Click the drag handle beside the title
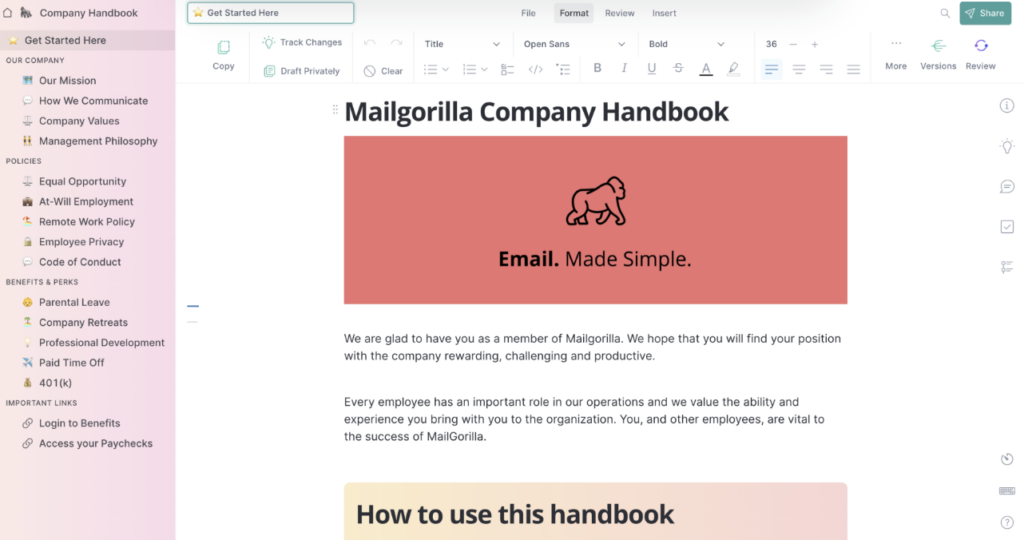This screenshot has width=1024, height=540. [335, 110]
